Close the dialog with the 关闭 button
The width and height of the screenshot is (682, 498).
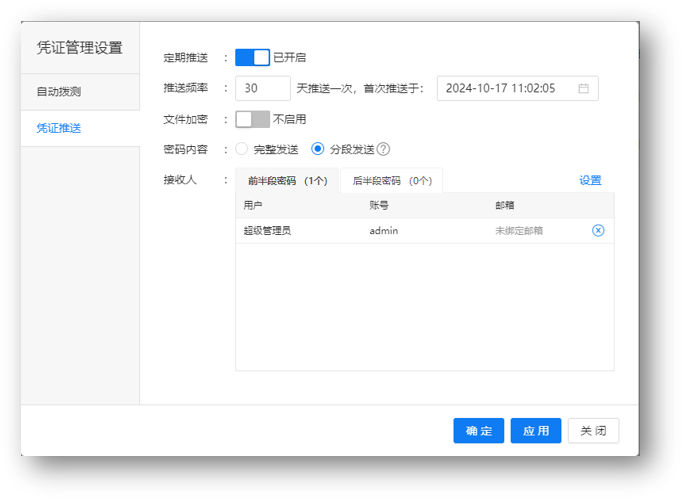(x=594, y=431)
